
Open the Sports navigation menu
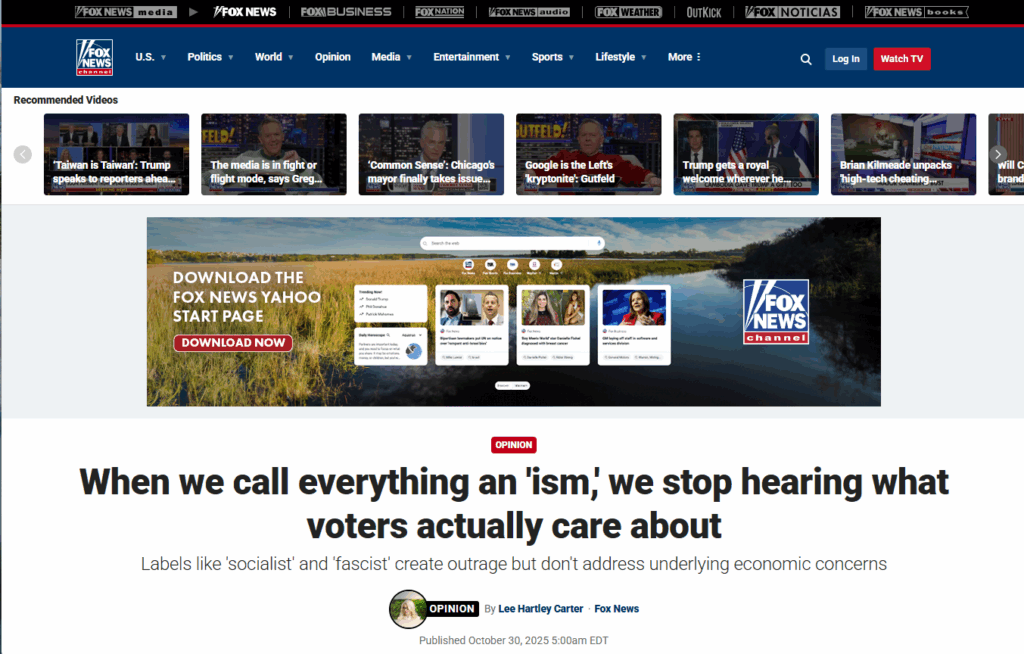[x=552, y=57]
